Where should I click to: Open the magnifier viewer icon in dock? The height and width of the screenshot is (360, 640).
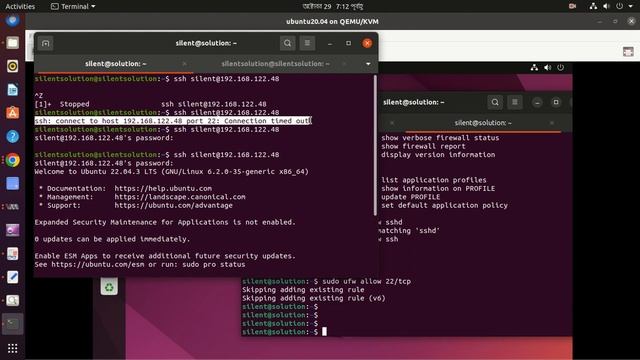pos(12,301)
